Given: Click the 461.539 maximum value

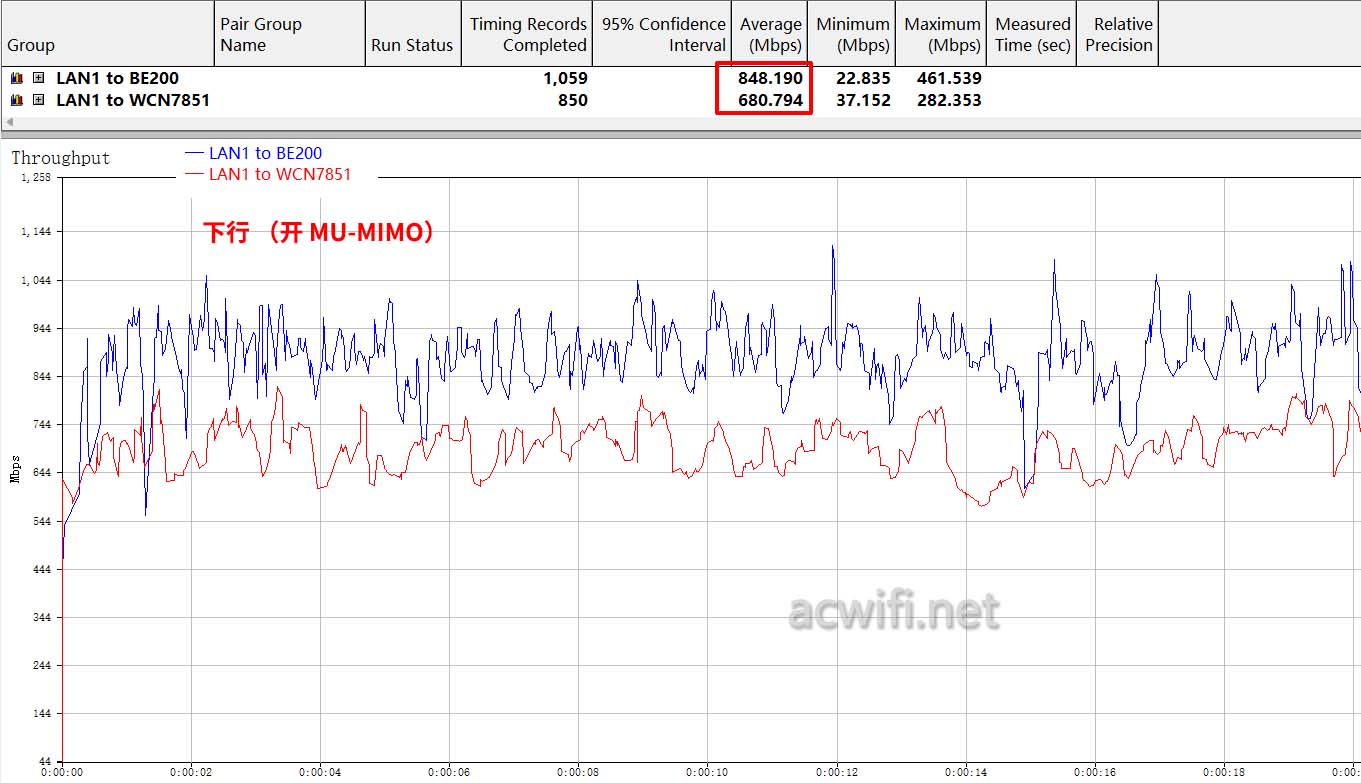Looking at the screenshot, I should [949, 78].
